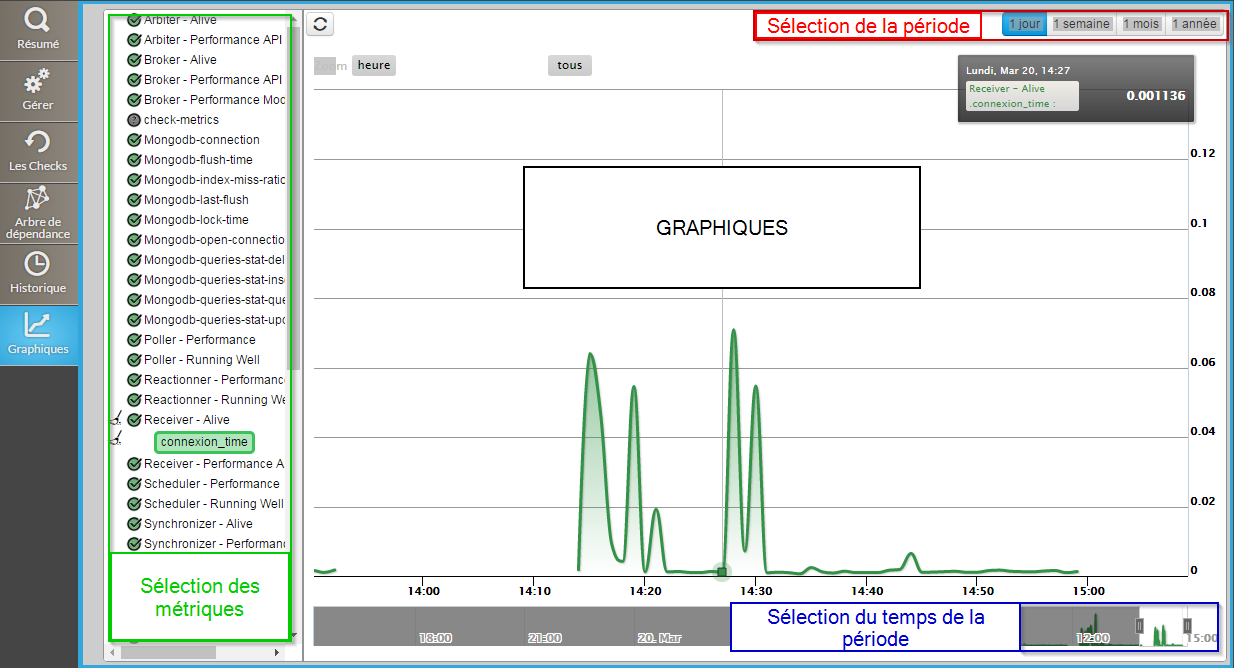Click status icon beside Mongodb-open-connectio

(134, 240)
